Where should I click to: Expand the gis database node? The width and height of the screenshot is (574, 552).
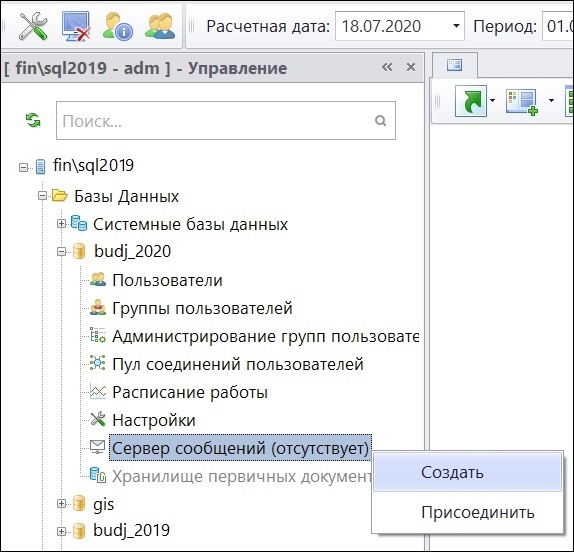point(62,504)
